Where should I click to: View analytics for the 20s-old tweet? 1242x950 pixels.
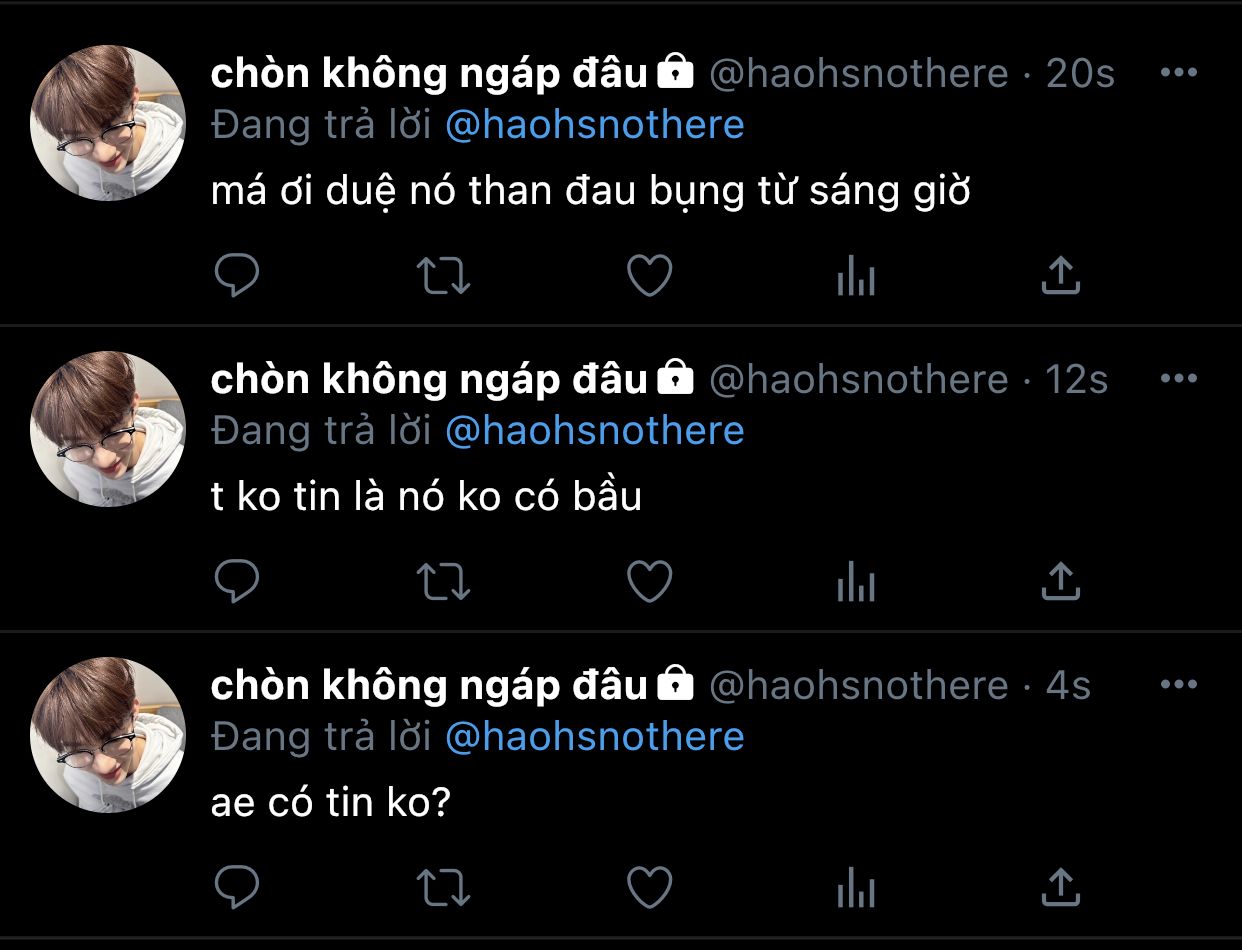856,276
